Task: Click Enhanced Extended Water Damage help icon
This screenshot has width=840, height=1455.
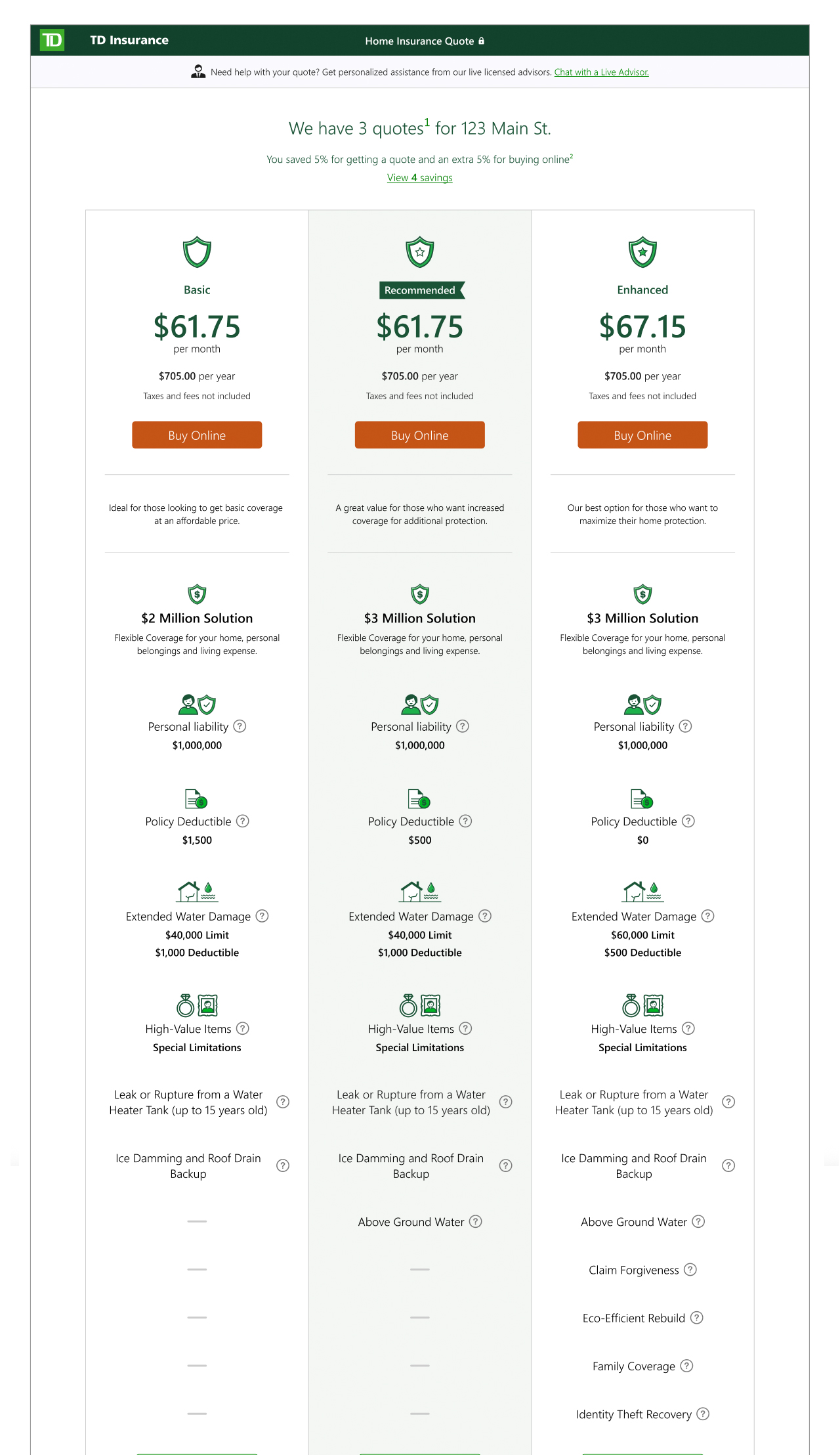Action: point(707,916)
